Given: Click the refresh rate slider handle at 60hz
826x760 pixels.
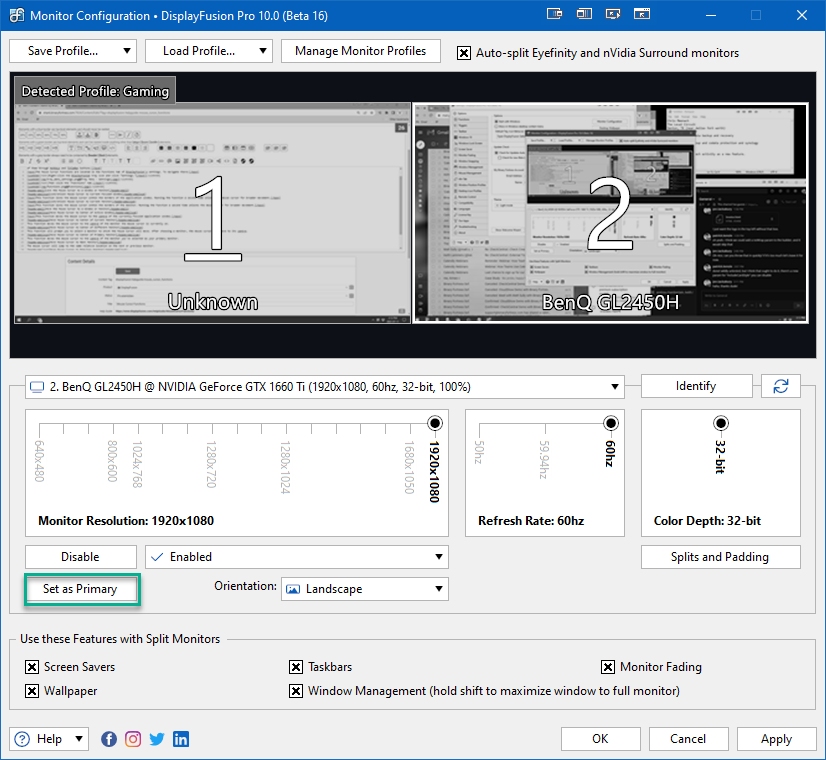Looking at the screenshot, I should click(611, 423).
